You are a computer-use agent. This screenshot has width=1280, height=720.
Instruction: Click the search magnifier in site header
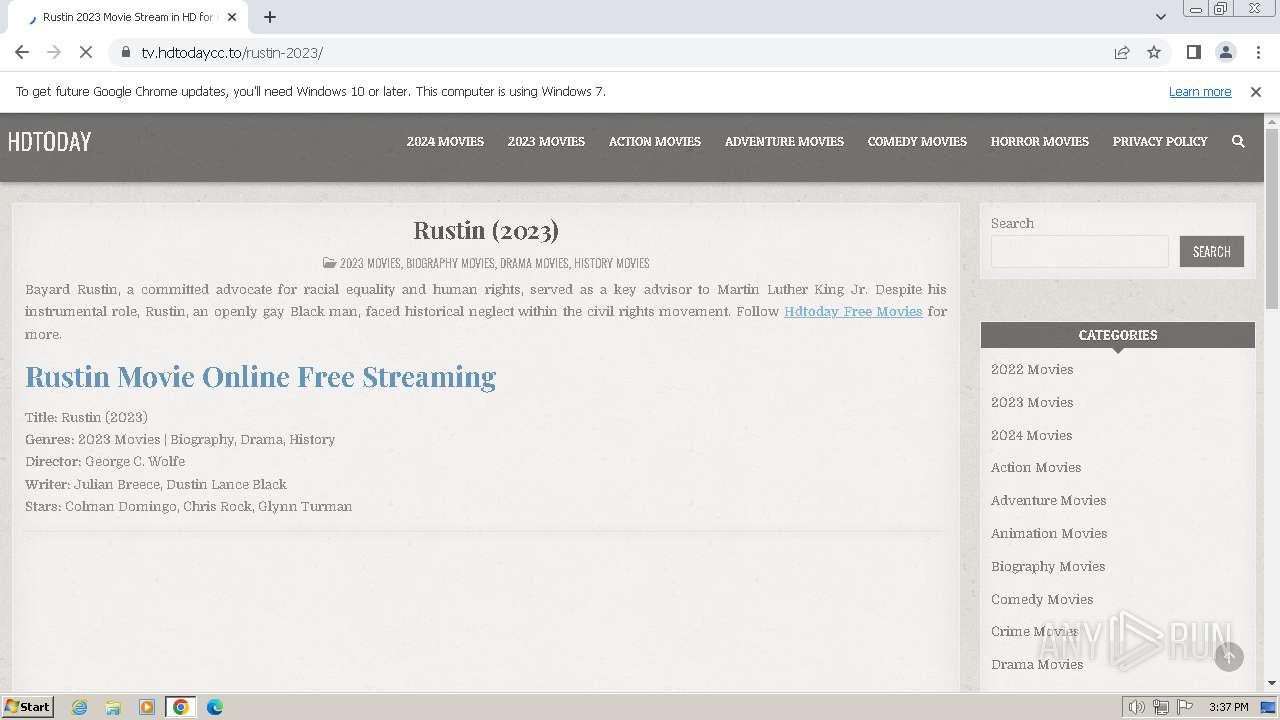(1238, 141)
